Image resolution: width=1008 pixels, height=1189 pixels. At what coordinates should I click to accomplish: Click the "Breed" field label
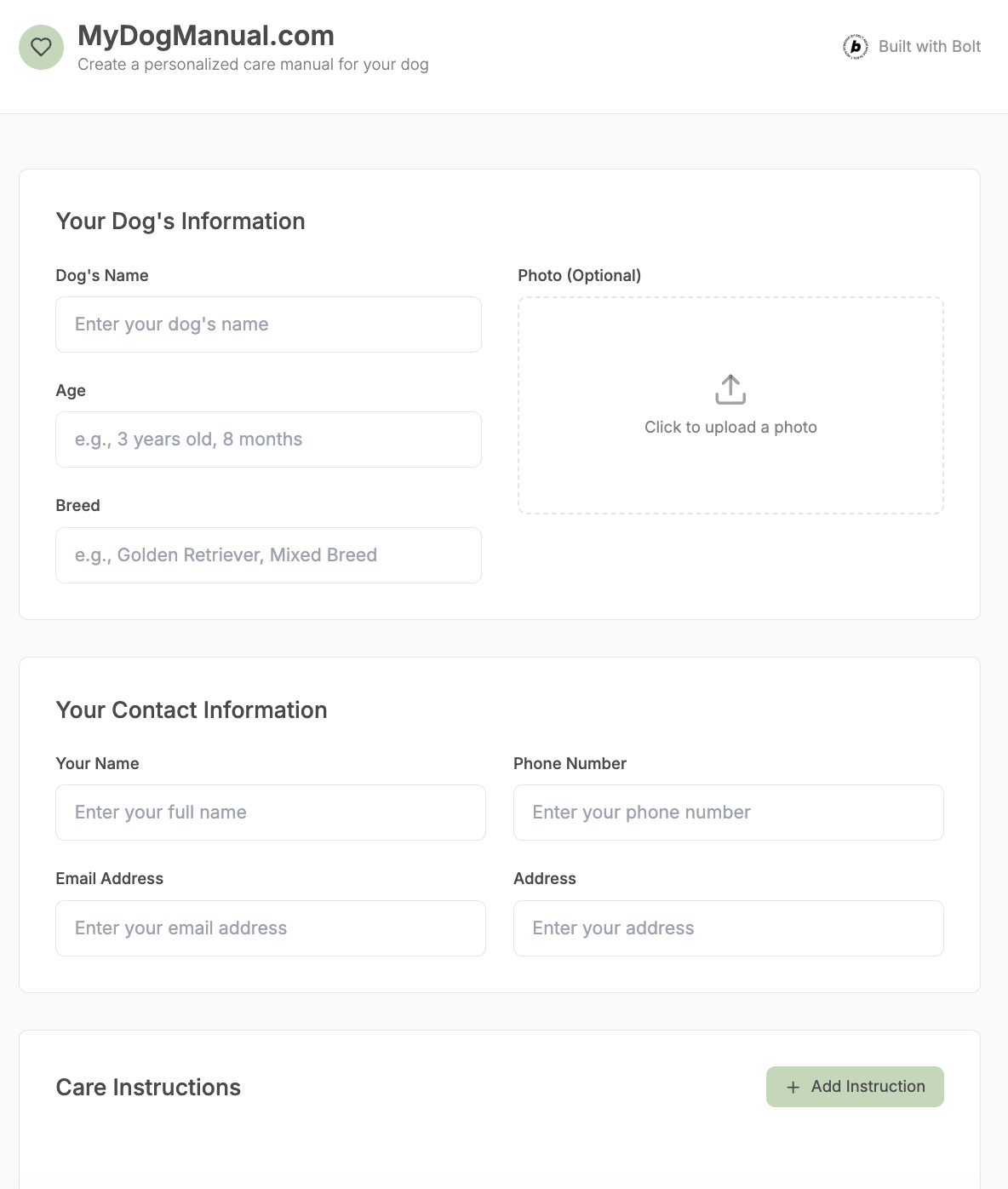pyautogui.click(x=77, y=506)
